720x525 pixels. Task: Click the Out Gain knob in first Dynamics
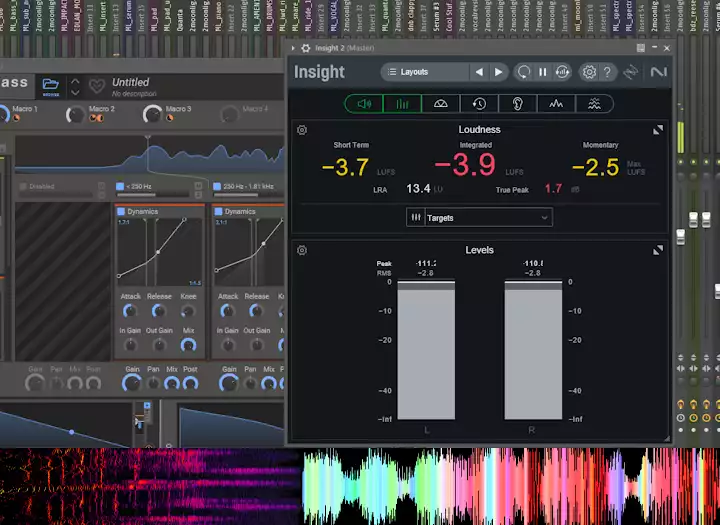click(x=159, y=345)
